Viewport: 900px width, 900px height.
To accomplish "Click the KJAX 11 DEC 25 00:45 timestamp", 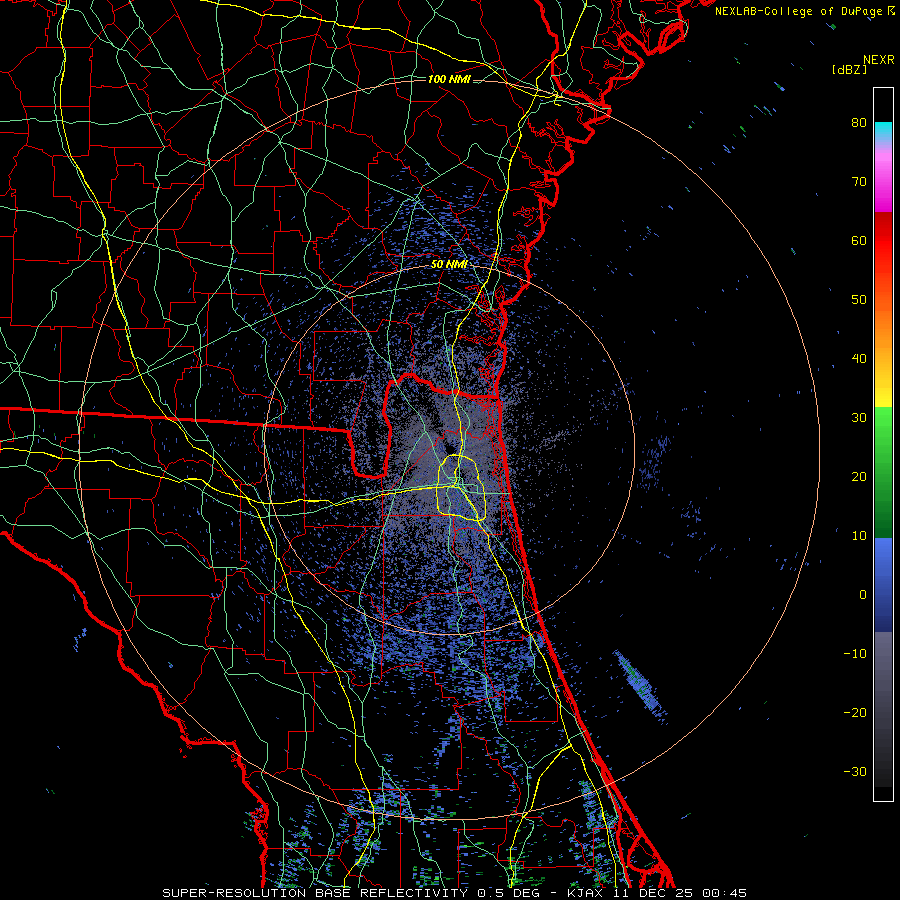I will click(x=657, y=893).
